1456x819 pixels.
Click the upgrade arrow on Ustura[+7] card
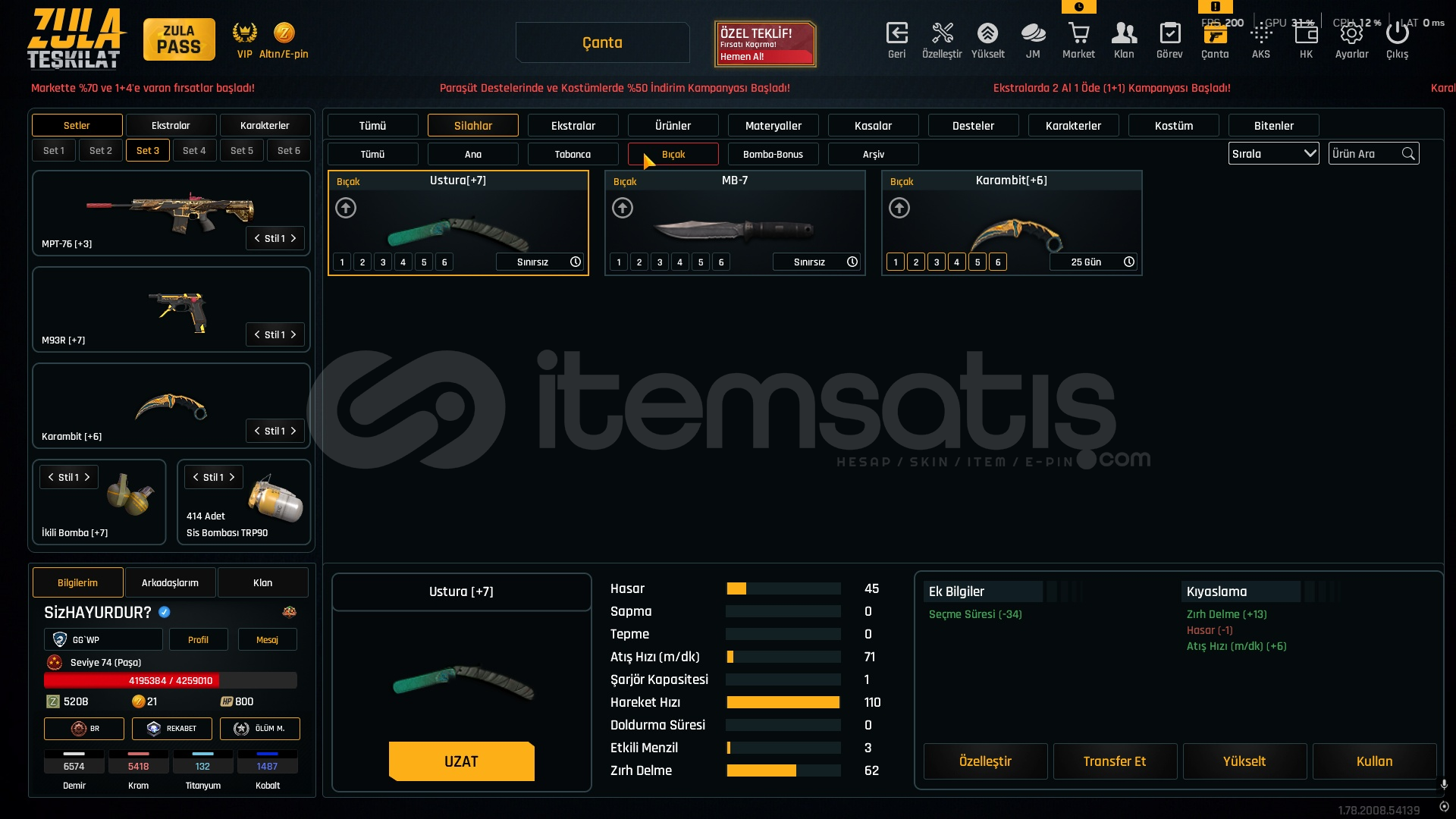[346, 208]
